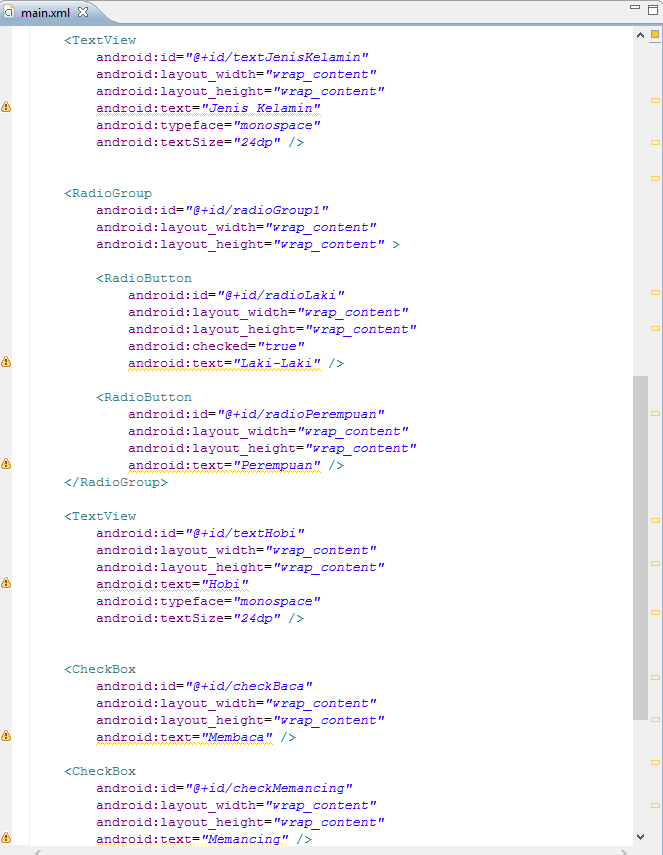Screen dimensions: 663x855
Task: Click warning icon beside Hobi text line
Action: point(6,583)
